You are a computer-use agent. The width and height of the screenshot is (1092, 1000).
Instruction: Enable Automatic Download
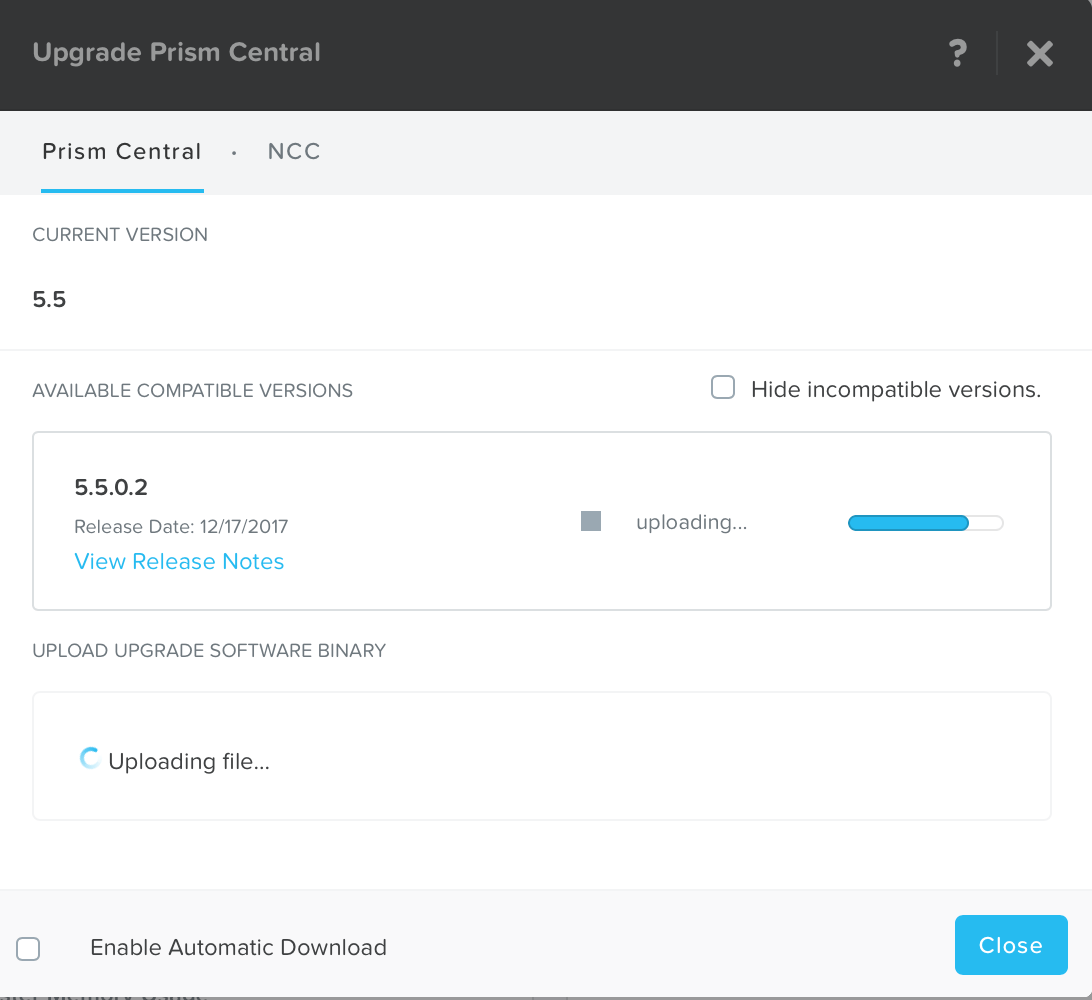click(x=28, y=948)
